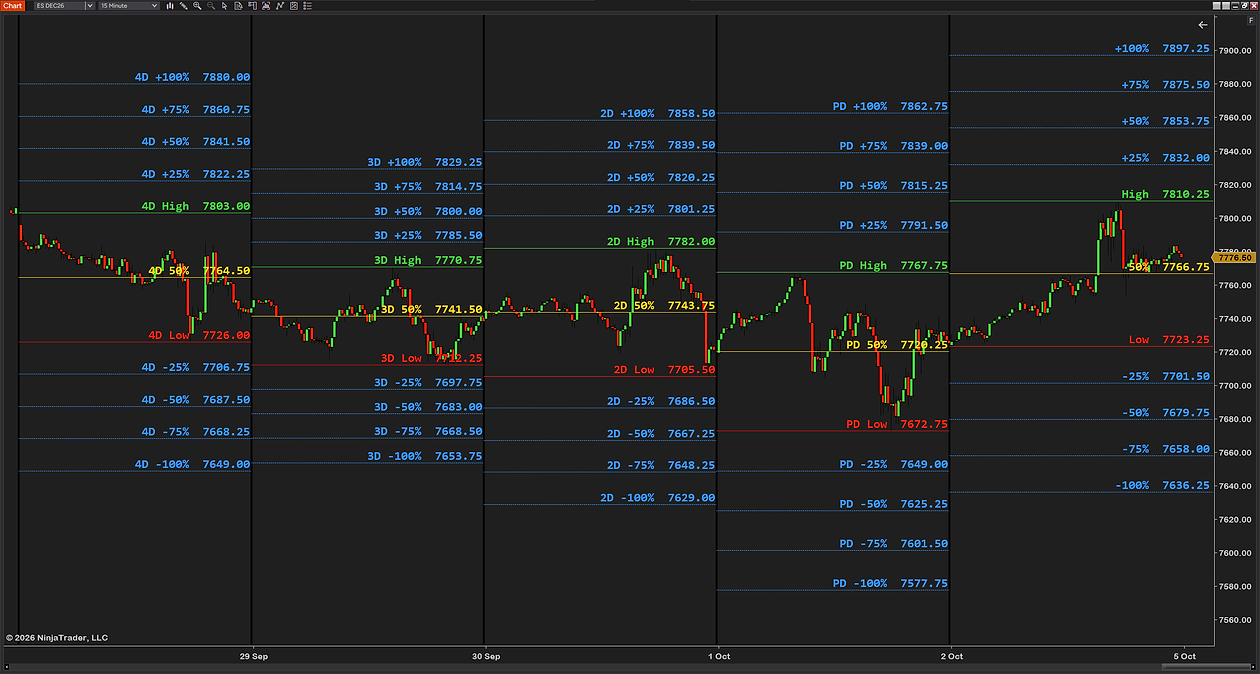Click the F button above price axis

point(1251,20)
